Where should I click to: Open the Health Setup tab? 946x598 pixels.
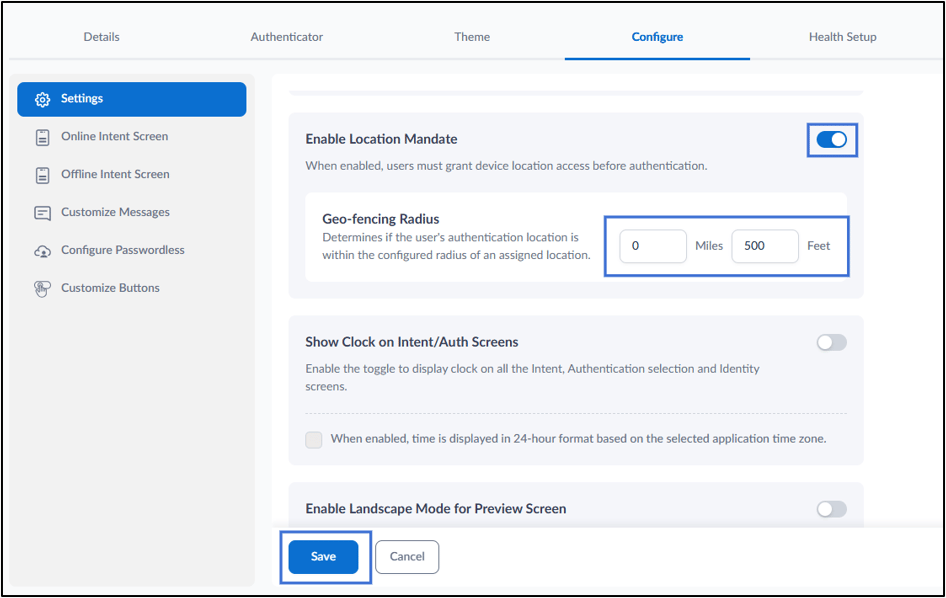click(842, 37)
